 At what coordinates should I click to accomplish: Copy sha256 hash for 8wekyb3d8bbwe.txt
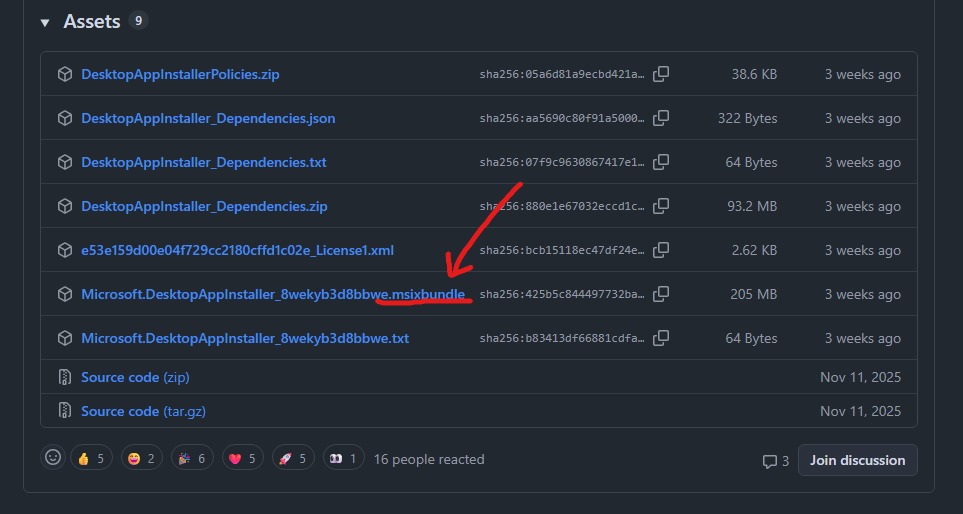(661, 338)
